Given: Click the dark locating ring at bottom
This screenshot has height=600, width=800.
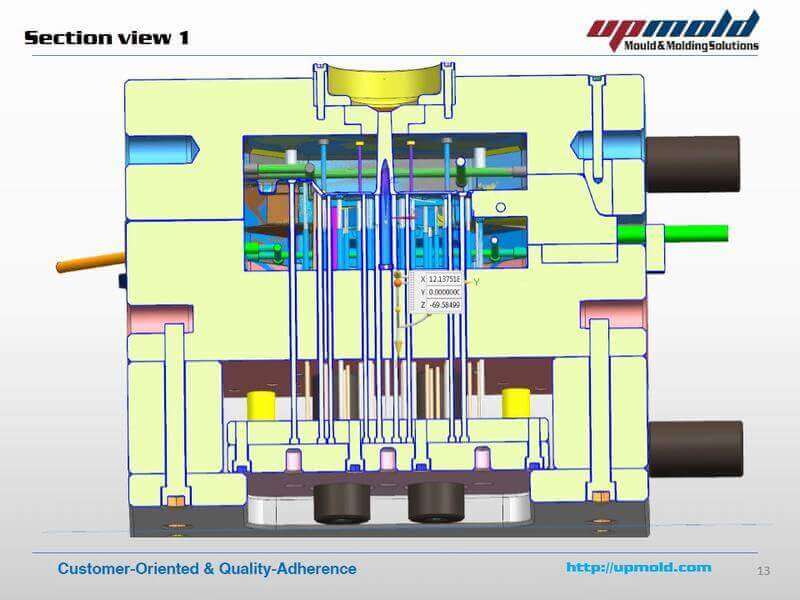Looking at the screenshot, I should tap(340, 500).
